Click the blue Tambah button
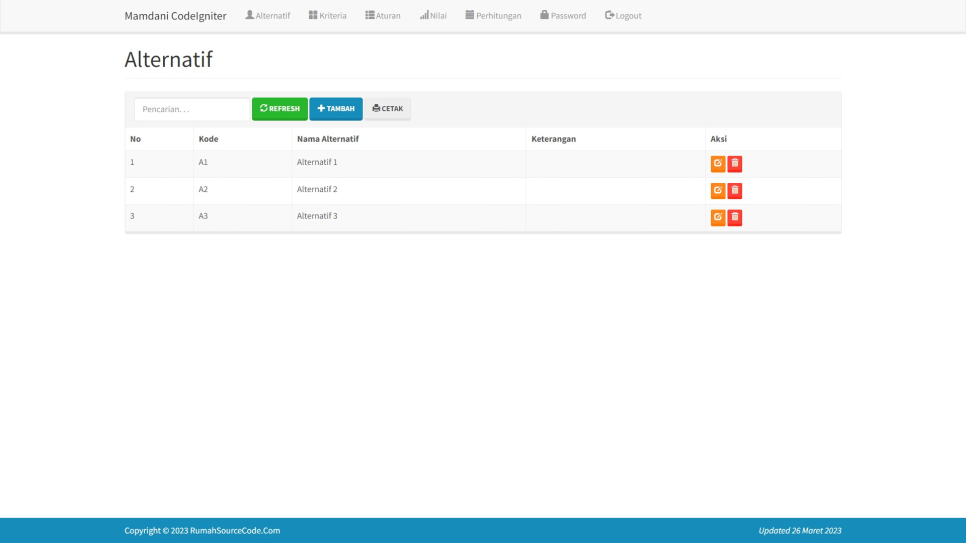The width and height of the screenshot is (966, 543). pyautogui.click(x=335, y=109)
